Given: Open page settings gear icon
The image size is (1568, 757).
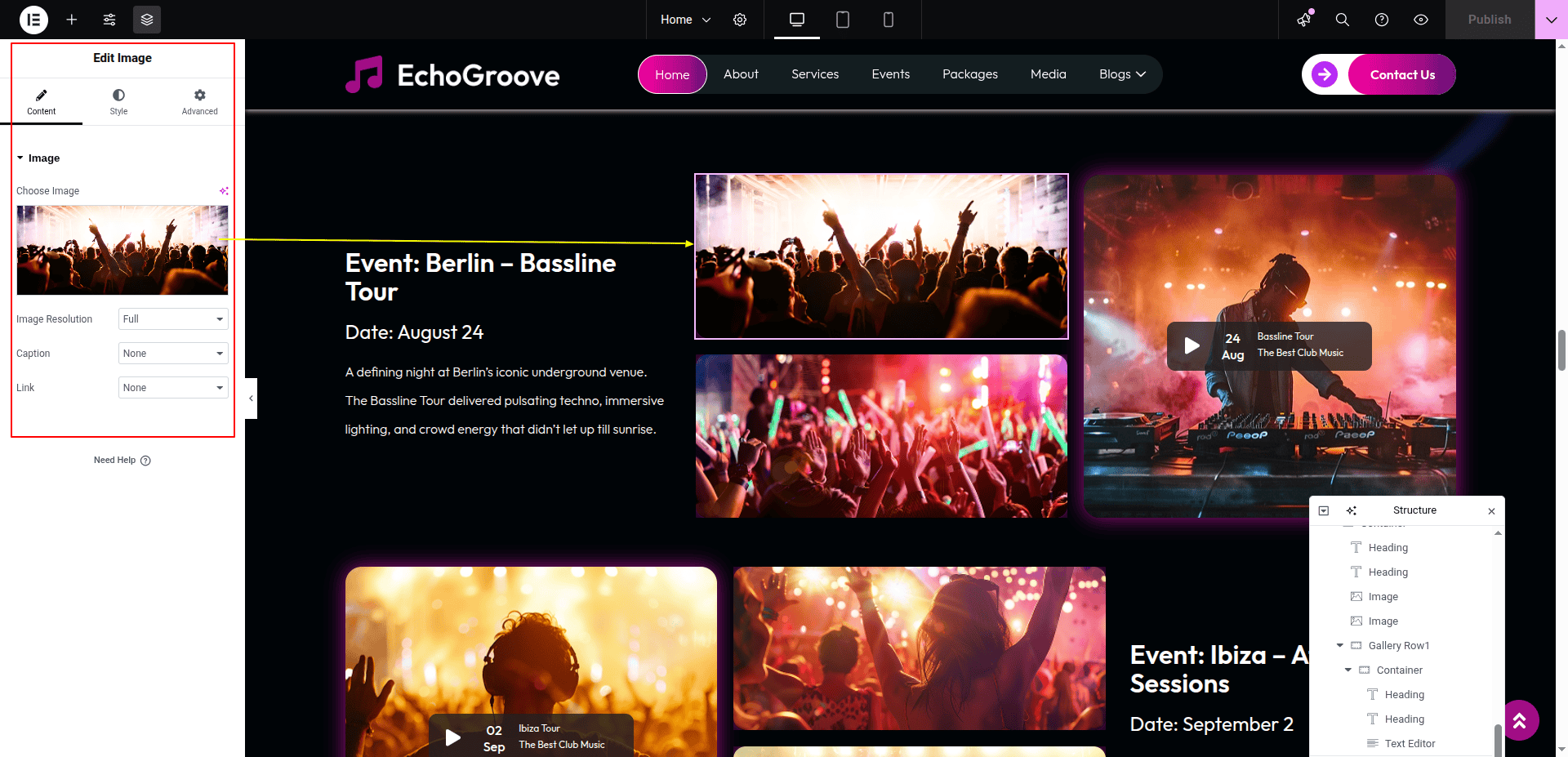Looking at the screenshot, I should point(740,20).
